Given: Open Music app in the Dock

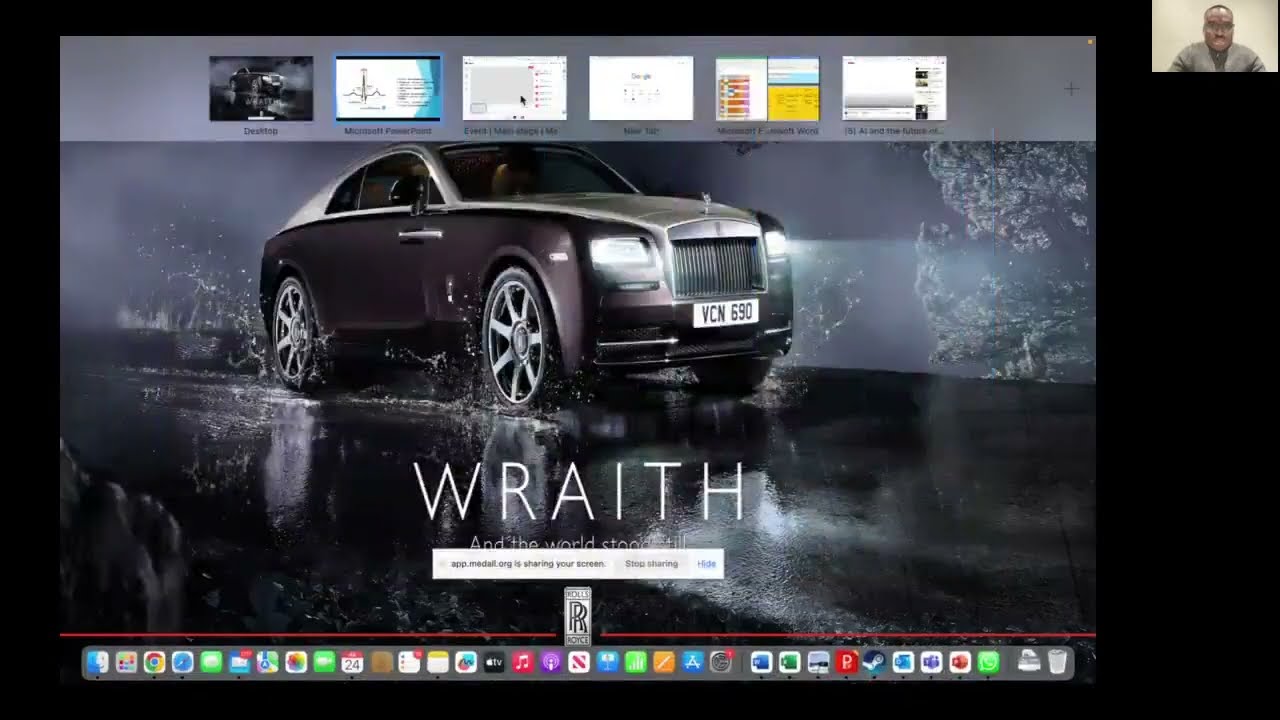Looking at the screenshot, I should point(523,662).
